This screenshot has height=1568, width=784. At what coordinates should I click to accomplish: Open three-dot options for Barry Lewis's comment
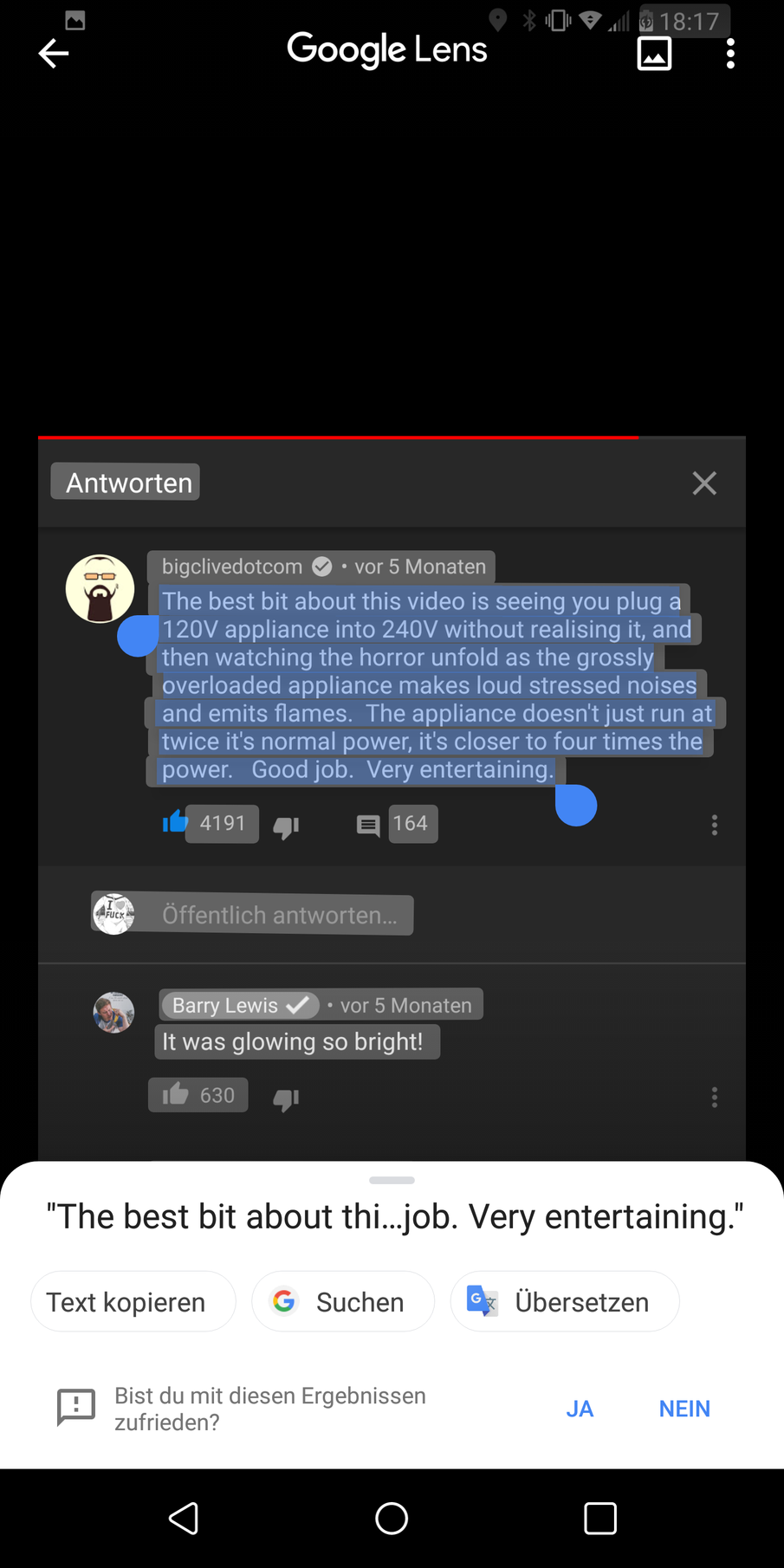pos(715,1098)
